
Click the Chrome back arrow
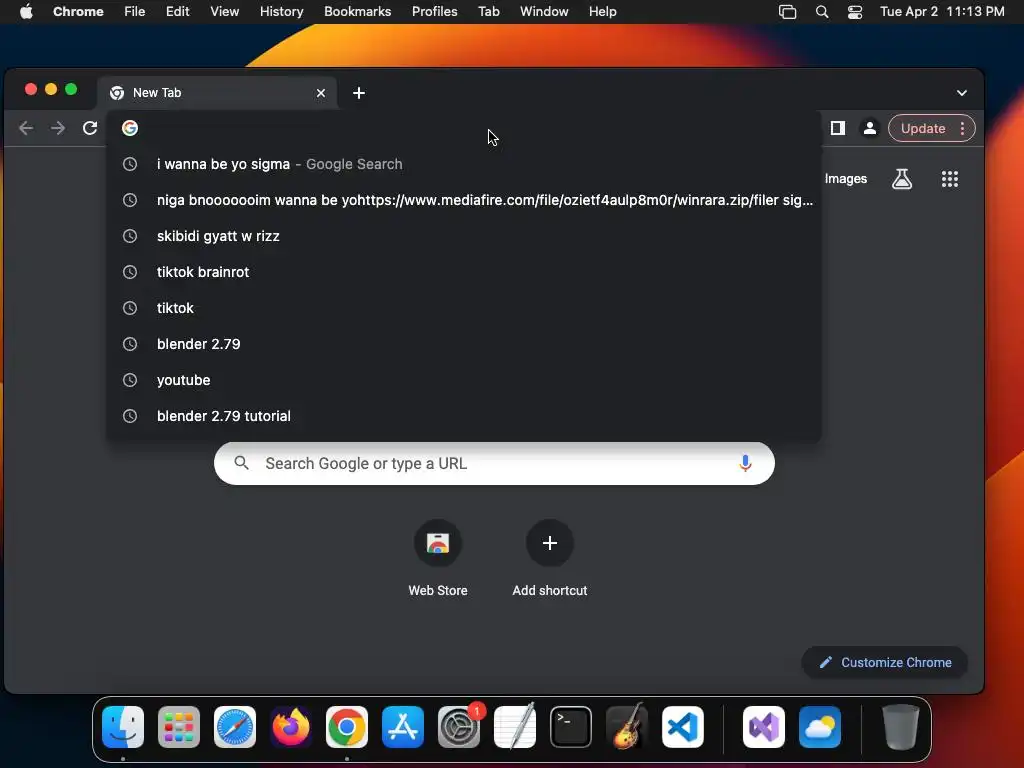tap(26, 128)
